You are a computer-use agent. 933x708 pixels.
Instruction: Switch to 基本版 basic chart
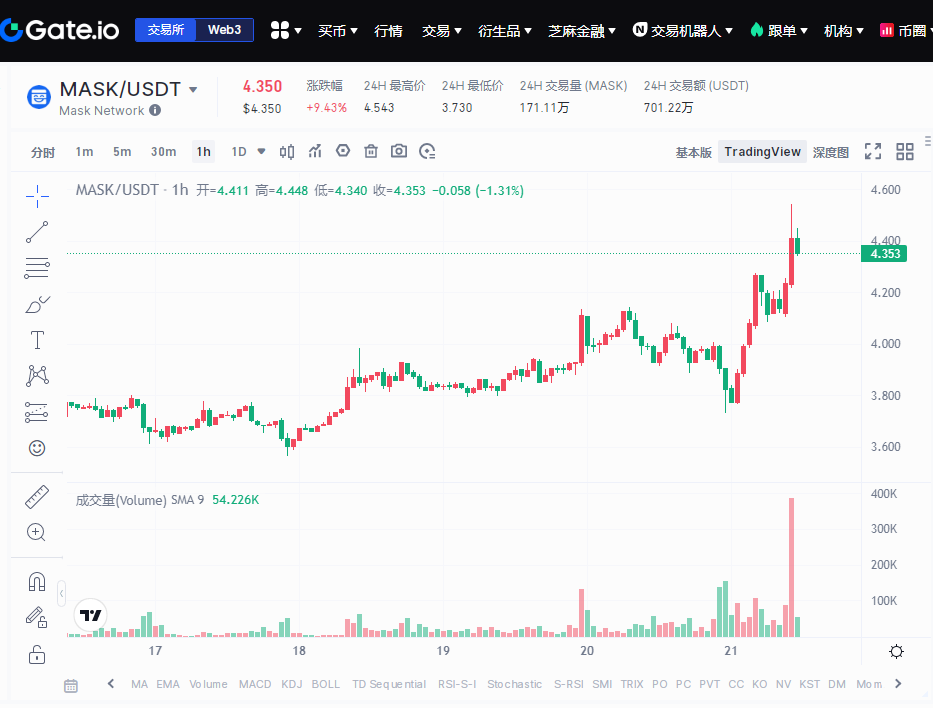pyautogui.click(x=693, y=152)
